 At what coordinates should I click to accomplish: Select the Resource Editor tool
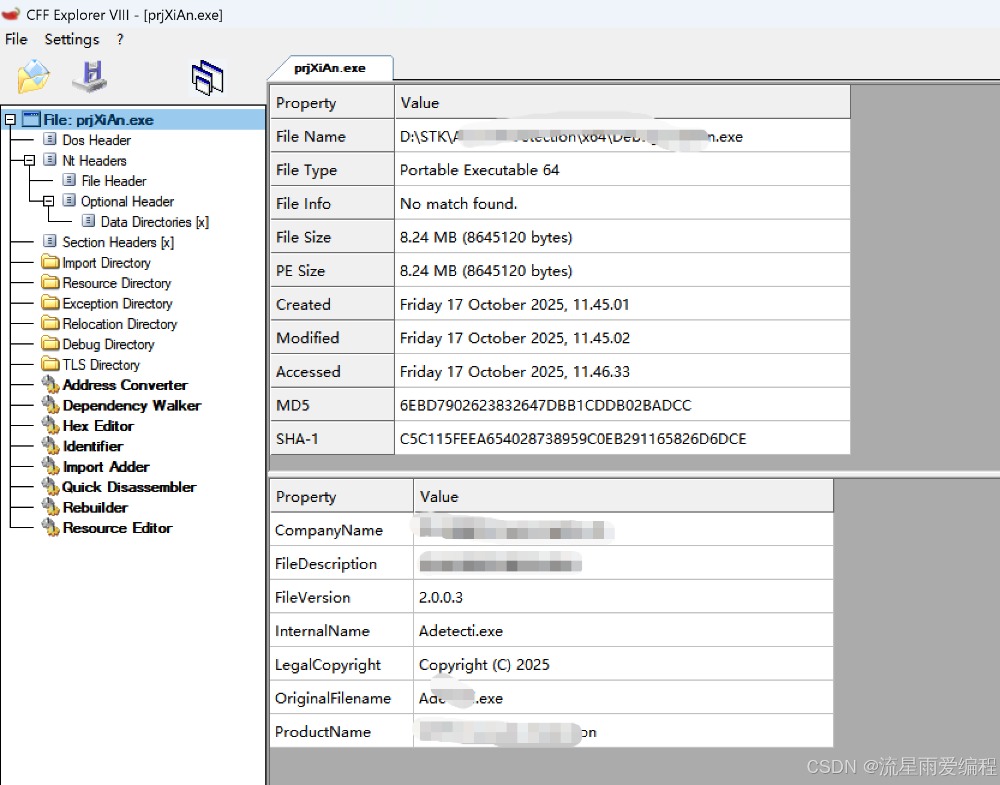(117, 528)
